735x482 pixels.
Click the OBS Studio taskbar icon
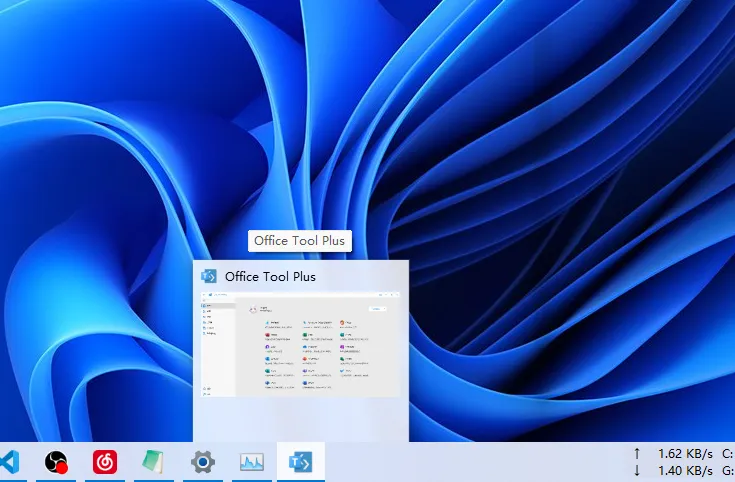[x=56, y=462]
